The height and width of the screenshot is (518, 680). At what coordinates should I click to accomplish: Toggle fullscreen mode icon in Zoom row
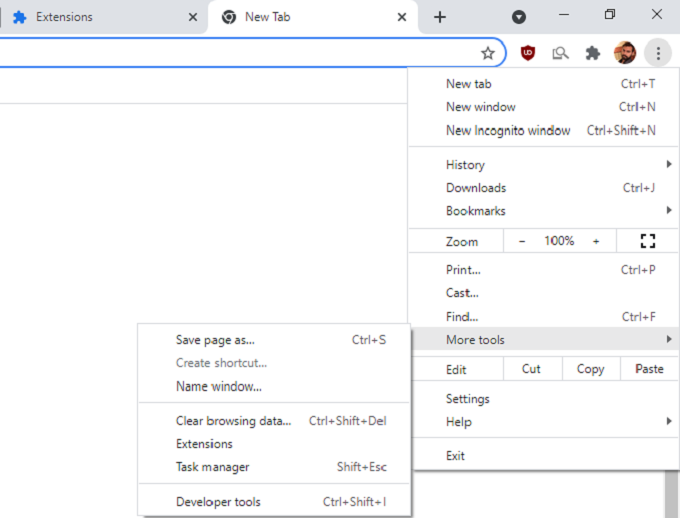tap(647, 241)
